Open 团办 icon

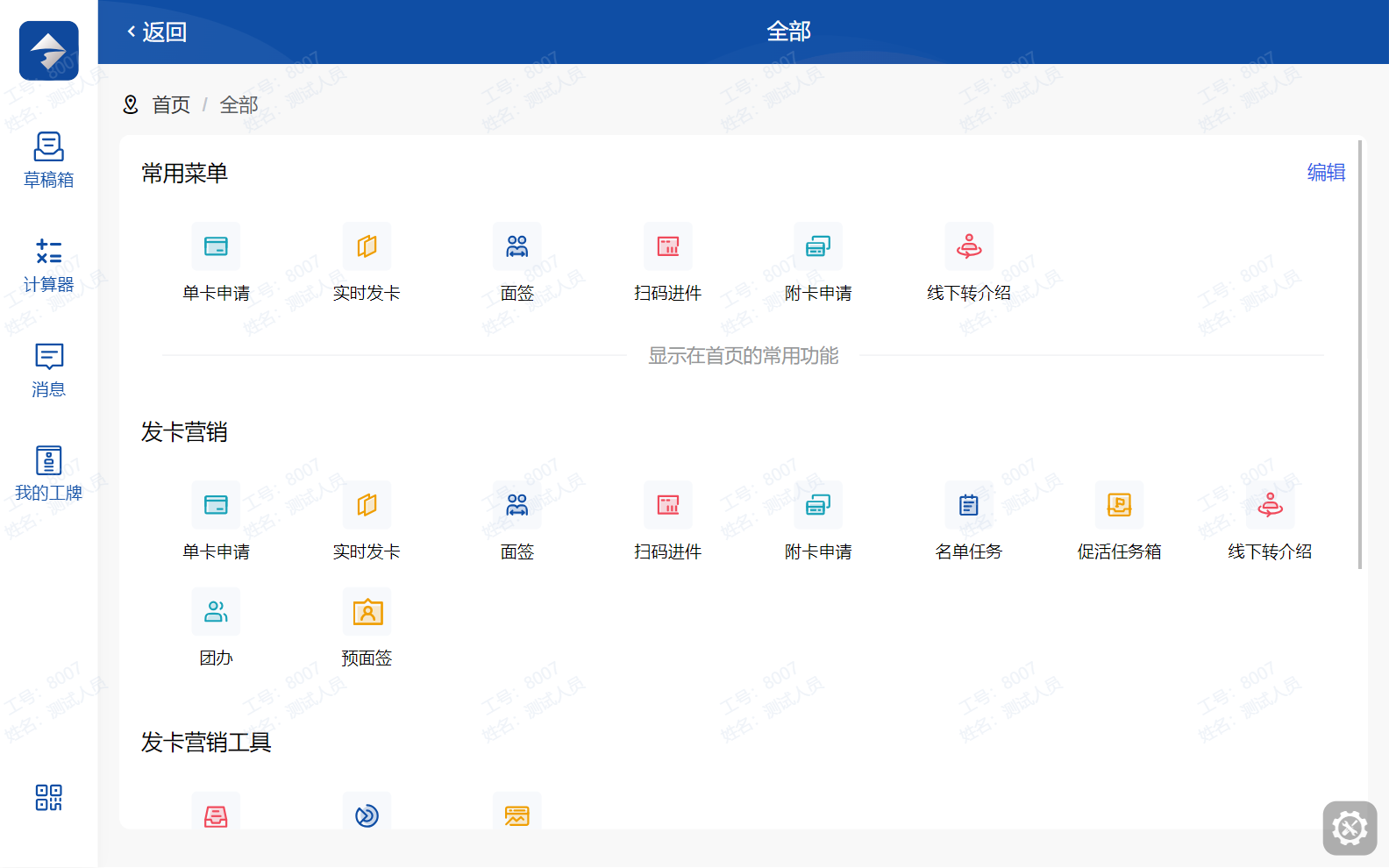(x=216, y=611)
